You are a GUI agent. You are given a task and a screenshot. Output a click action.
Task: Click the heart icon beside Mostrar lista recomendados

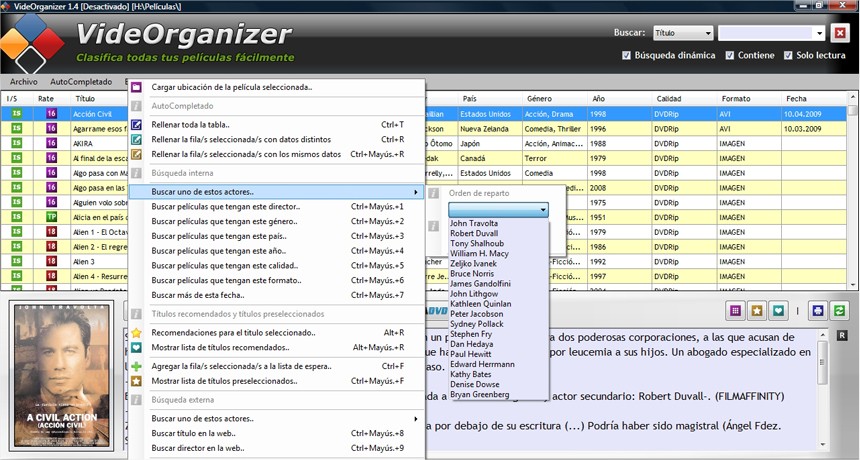[137, 348]
